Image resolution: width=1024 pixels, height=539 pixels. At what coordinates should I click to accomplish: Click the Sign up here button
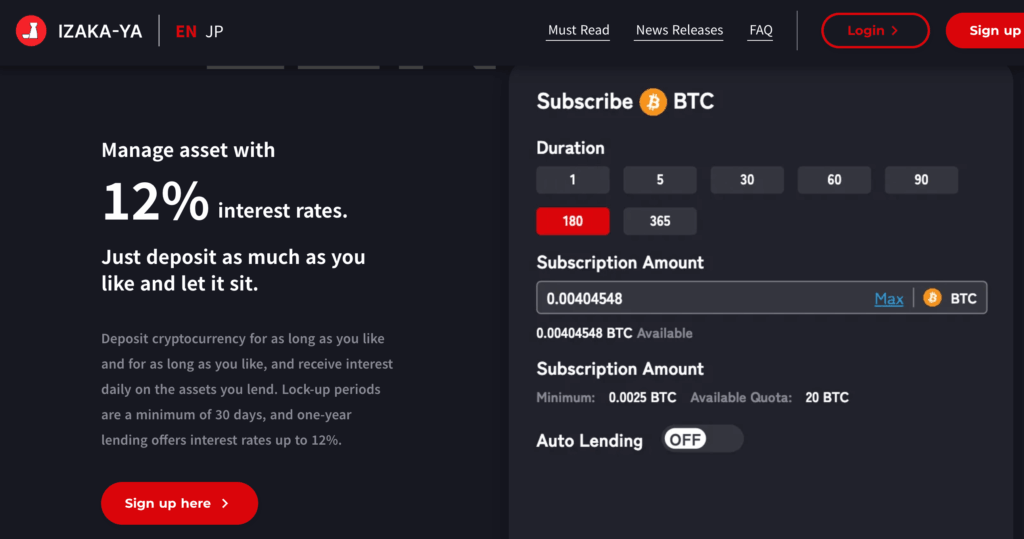pyautogui.click(x=180, y=503)
